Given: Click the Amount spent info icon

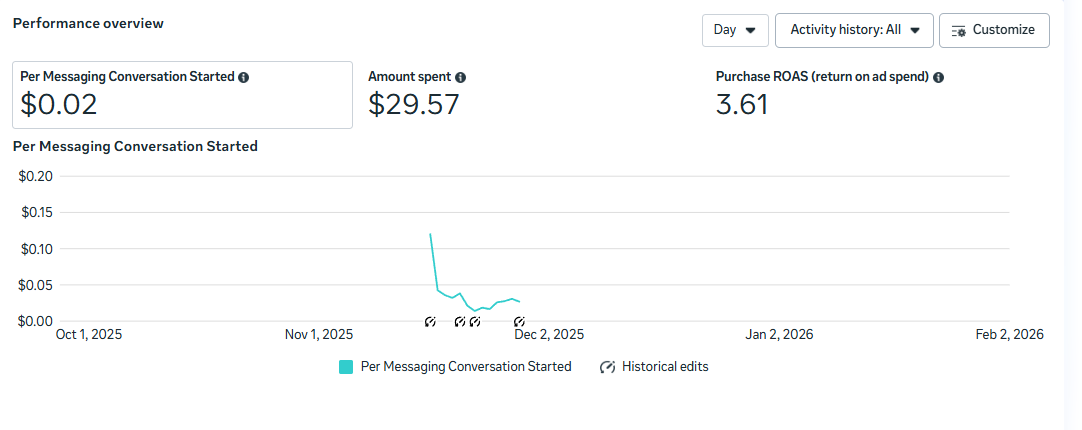Looking at the screenshot, I should (461, 77).
